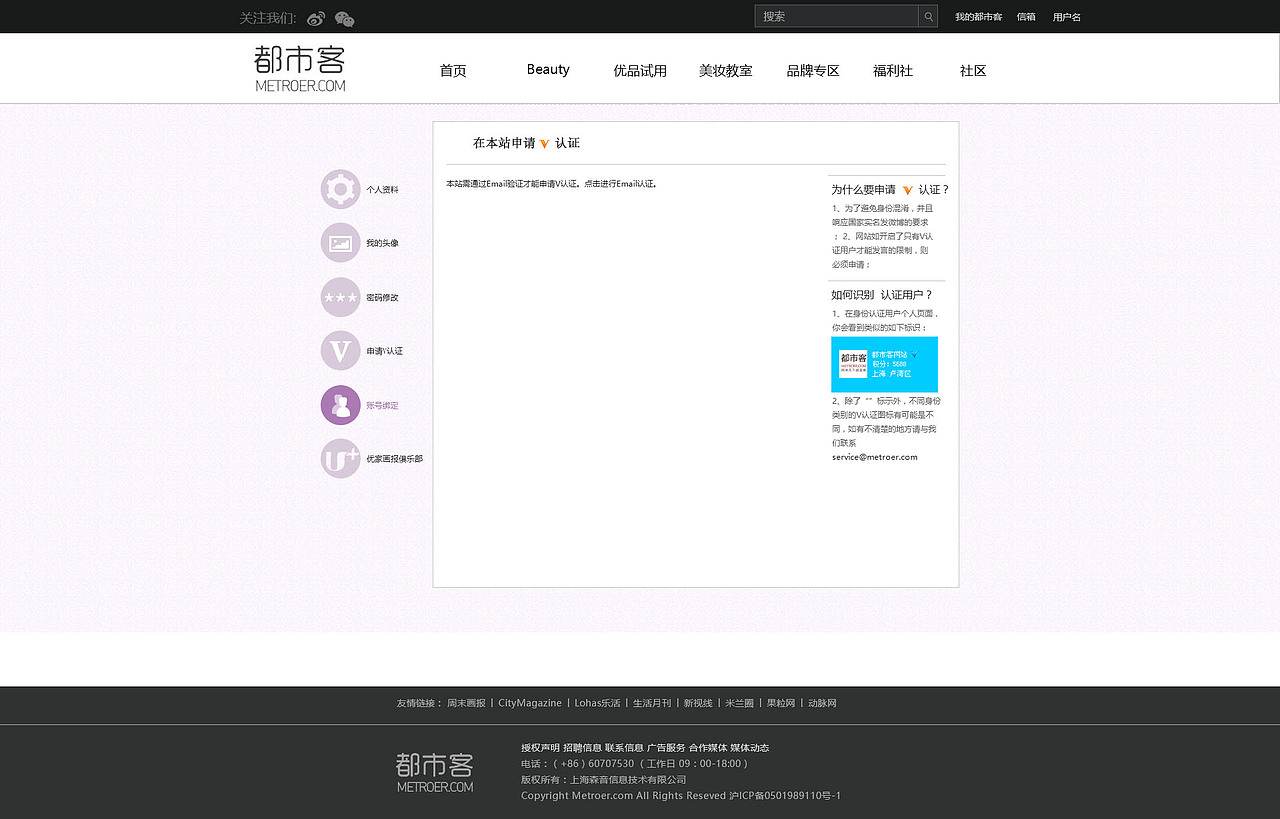Select 申请V认证 sidebar label
Image resolution: width=1280 pixels, height=819 pixels.
[384, 352]
